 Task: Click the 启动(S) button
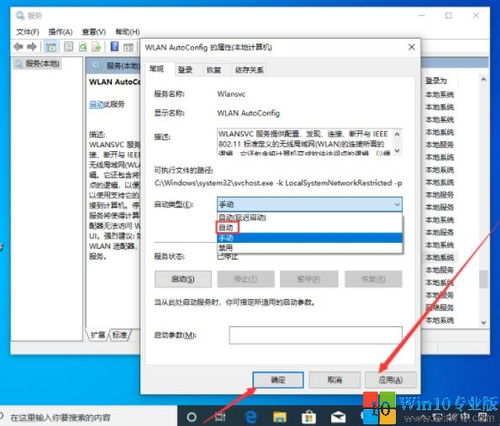183,279
